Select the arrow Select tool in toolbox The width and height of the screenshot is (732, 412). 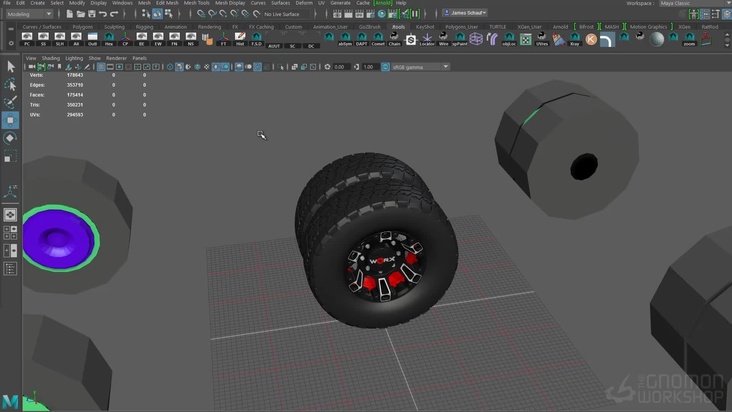pyautogui.click(x=11, y=67)
